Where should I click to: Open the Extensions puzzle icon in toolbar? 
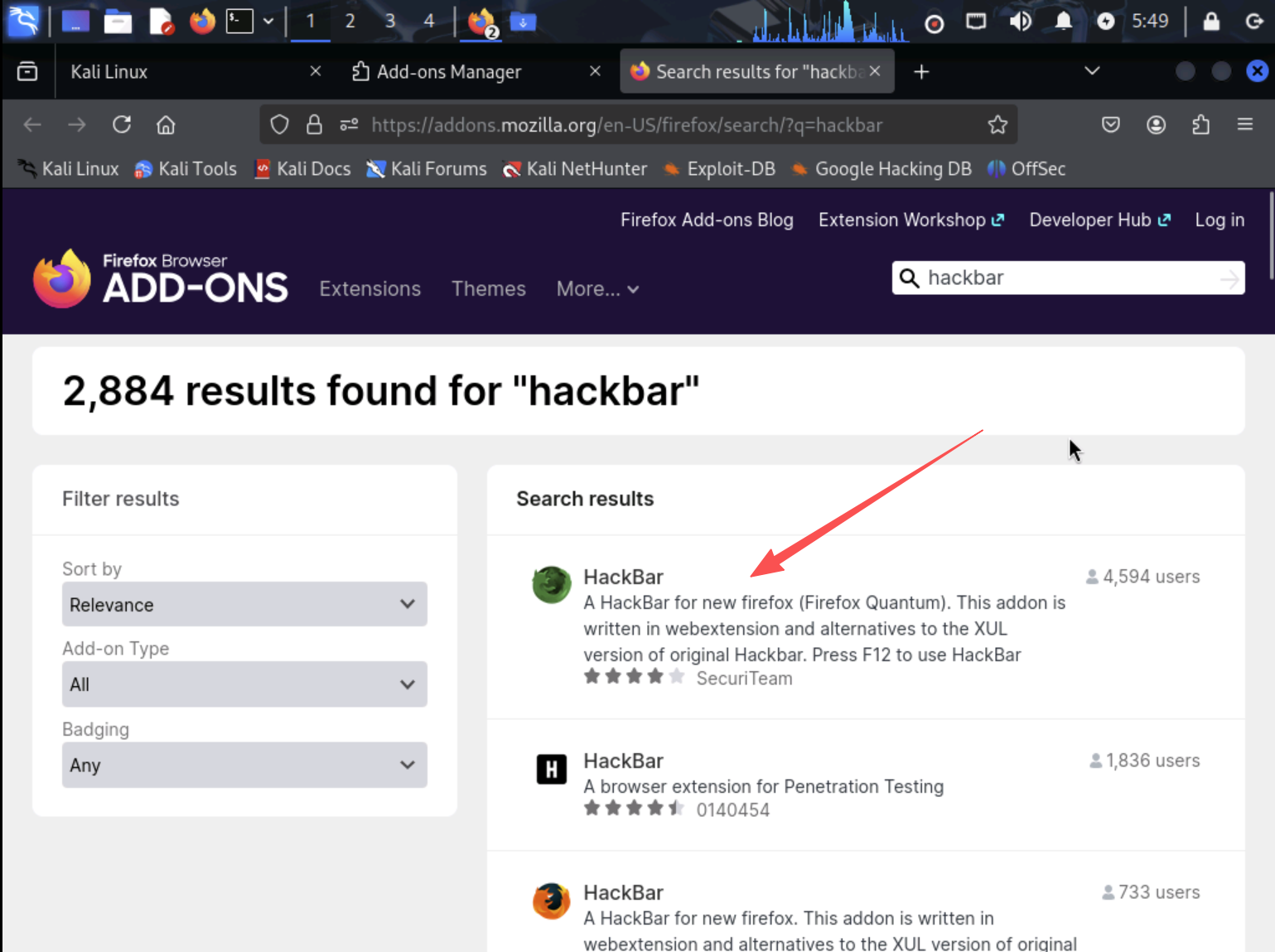tap(1200, 125)
